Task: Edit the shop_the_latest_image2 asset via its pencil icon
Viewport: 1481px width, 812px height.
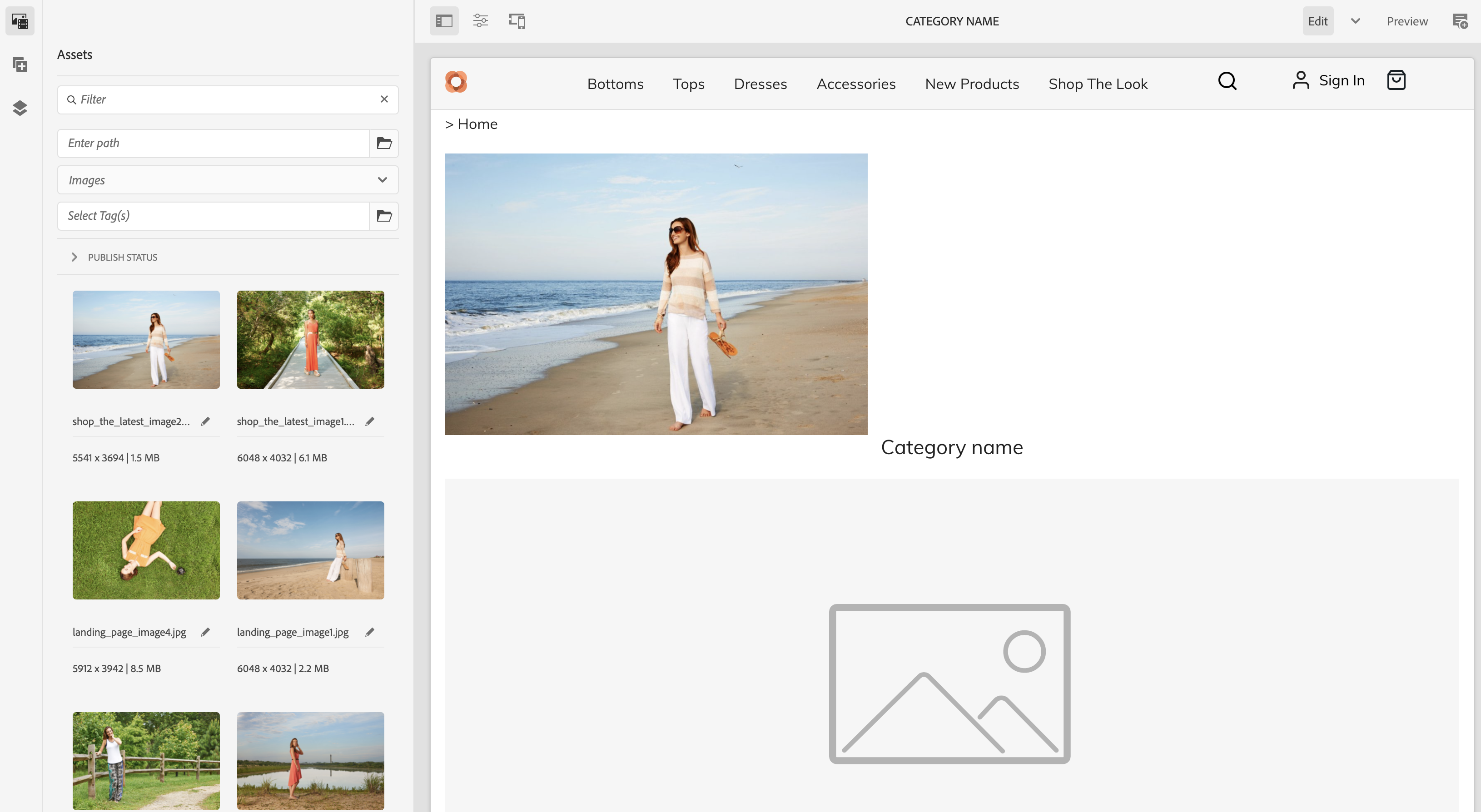Action: [205, 422]
